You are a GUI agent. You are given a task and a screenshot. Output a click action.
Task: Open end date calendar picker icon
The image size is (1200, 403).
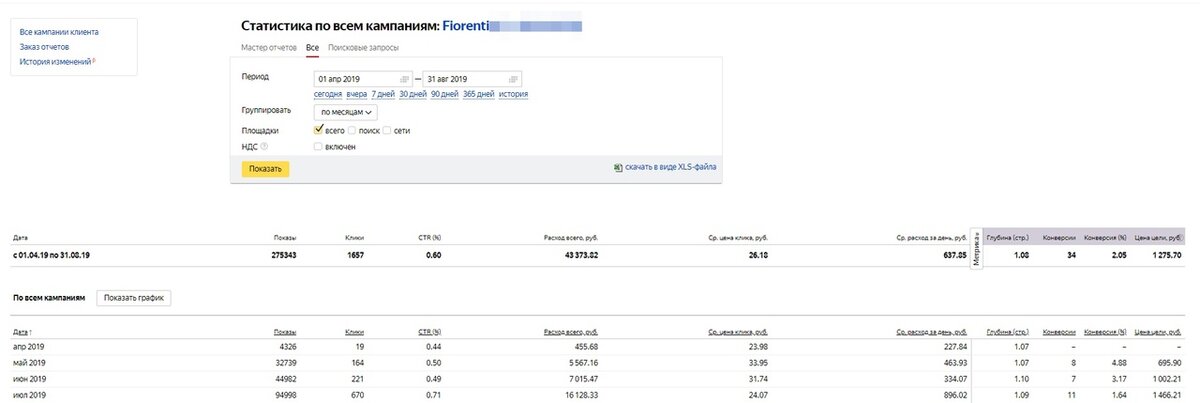click(x=512, y=78)
